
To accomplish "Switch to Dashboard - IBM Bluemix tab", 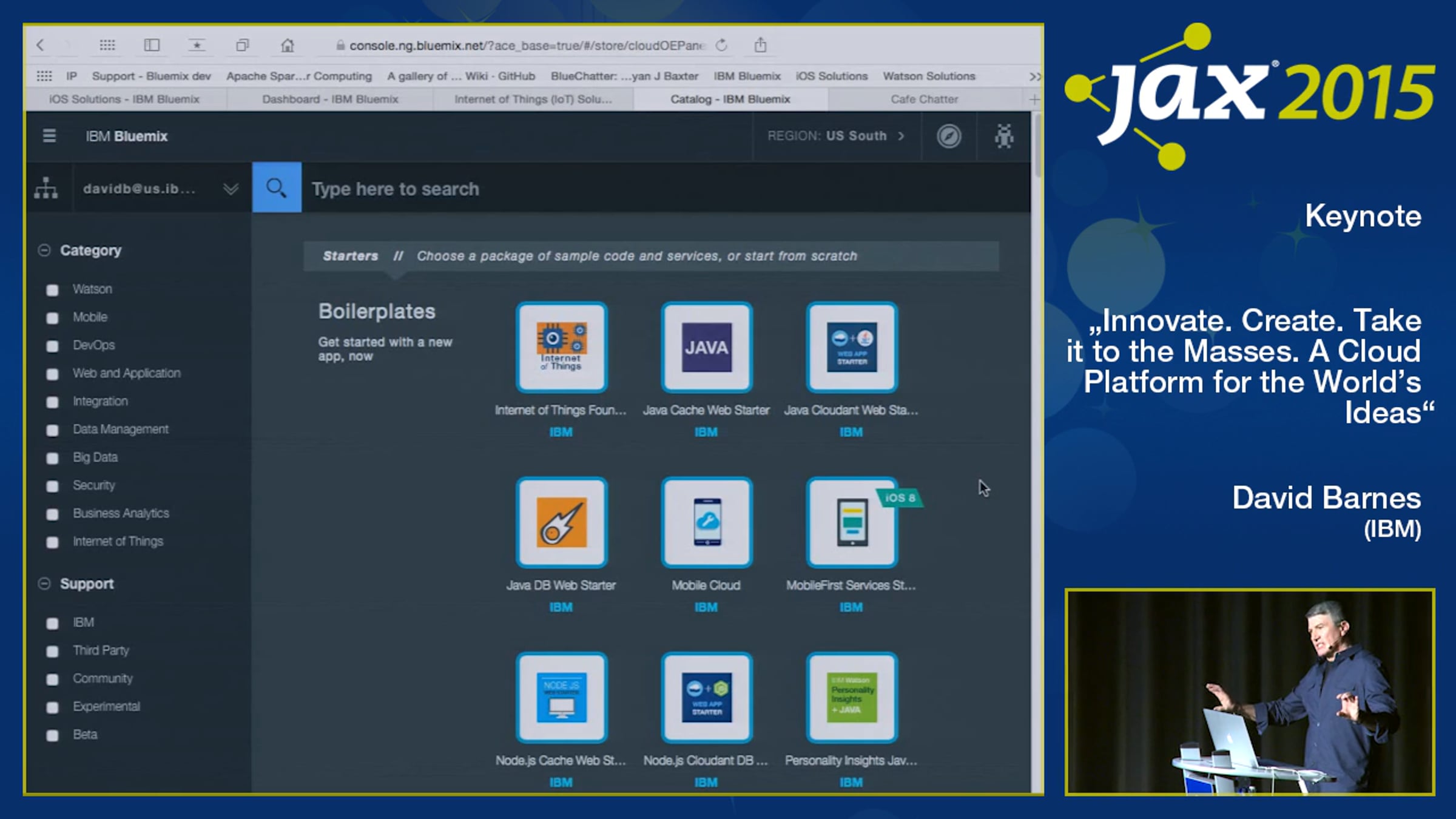I will pos(330,99).
